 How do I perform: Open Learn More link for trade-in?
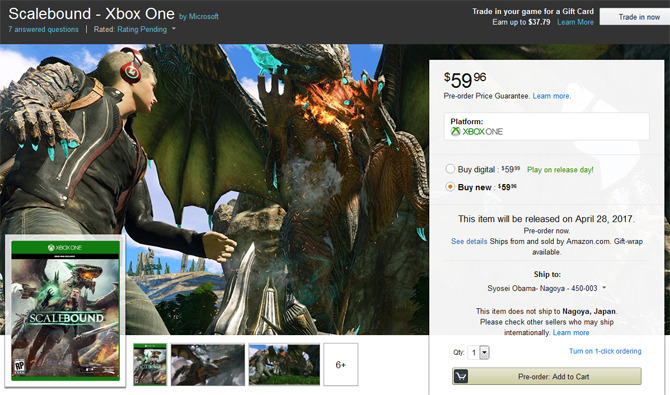[575, 22]
